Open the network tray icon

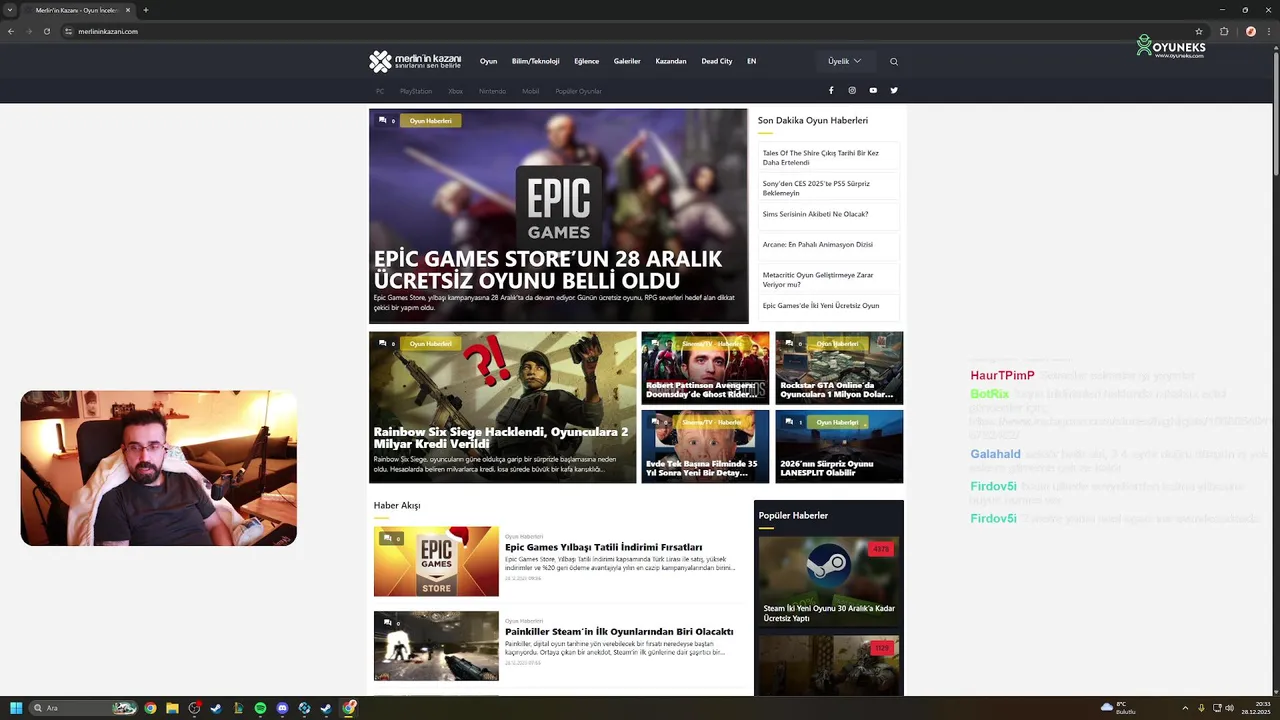[1216, 708]
